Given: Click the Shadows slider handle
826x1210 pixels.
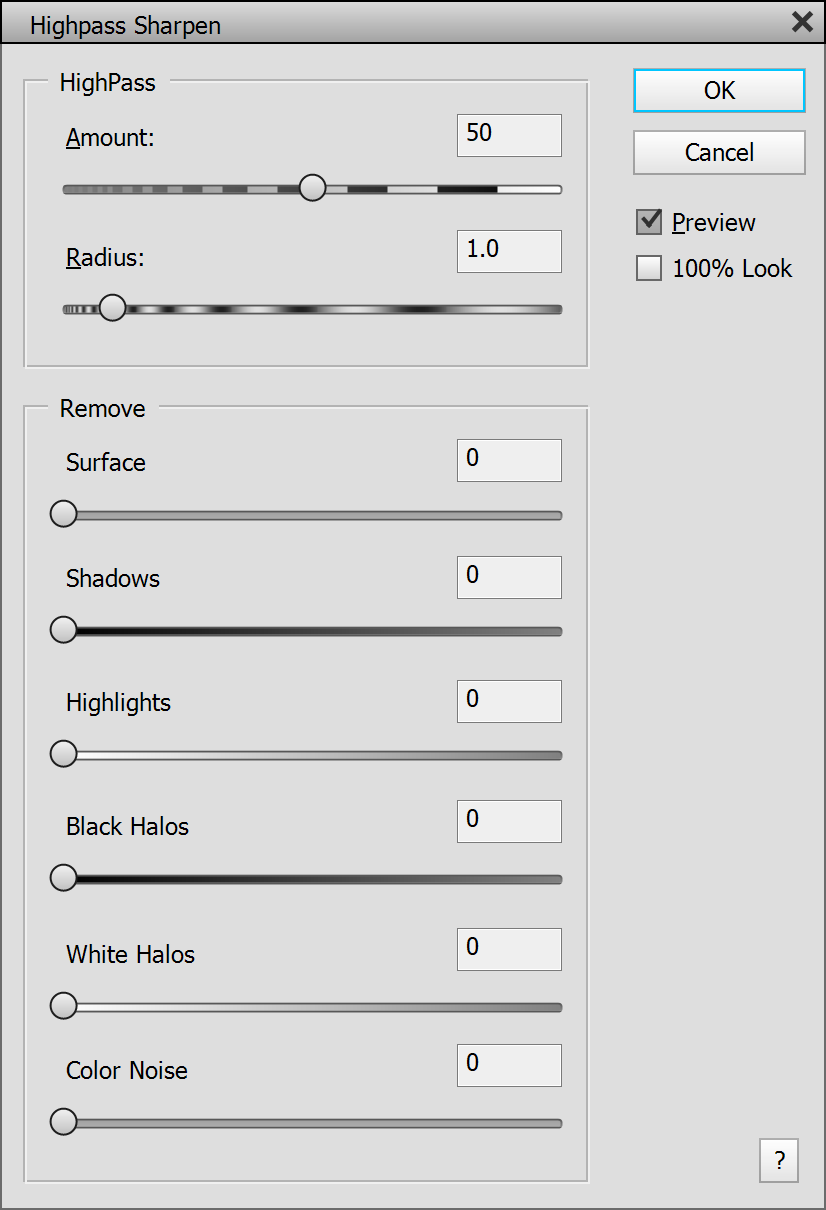Looking at the screenshot, I should [x=64, y=630].
